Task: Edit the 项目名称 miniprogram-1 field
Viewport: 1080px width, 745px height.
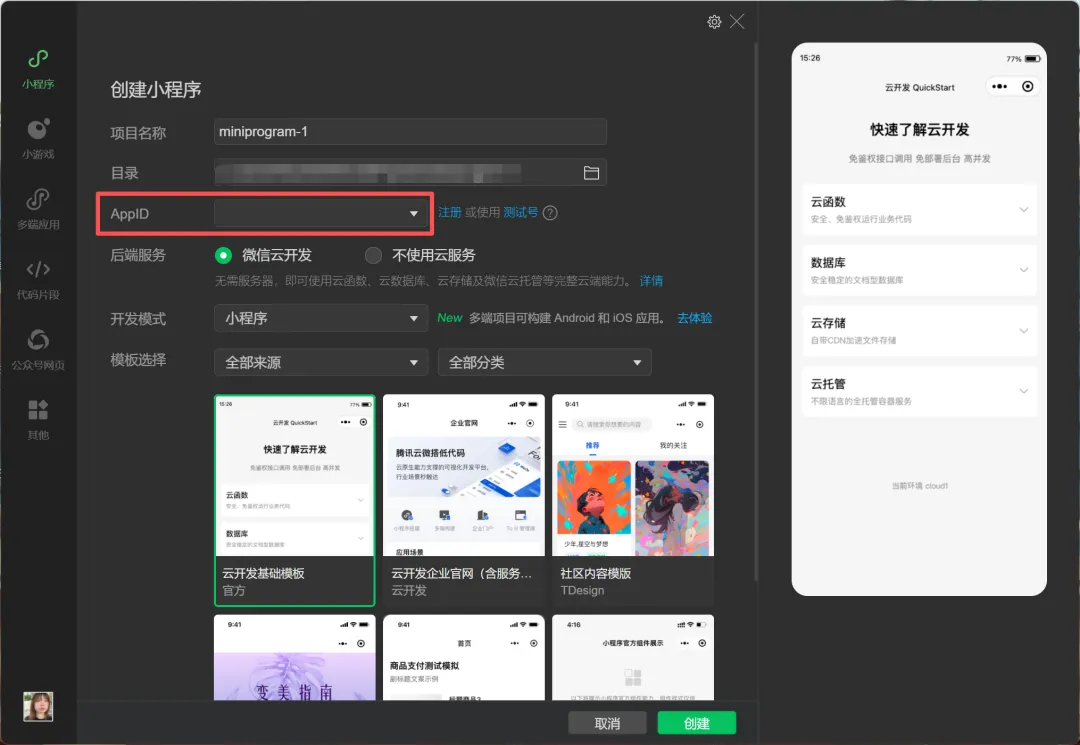Action: [410, 132]
